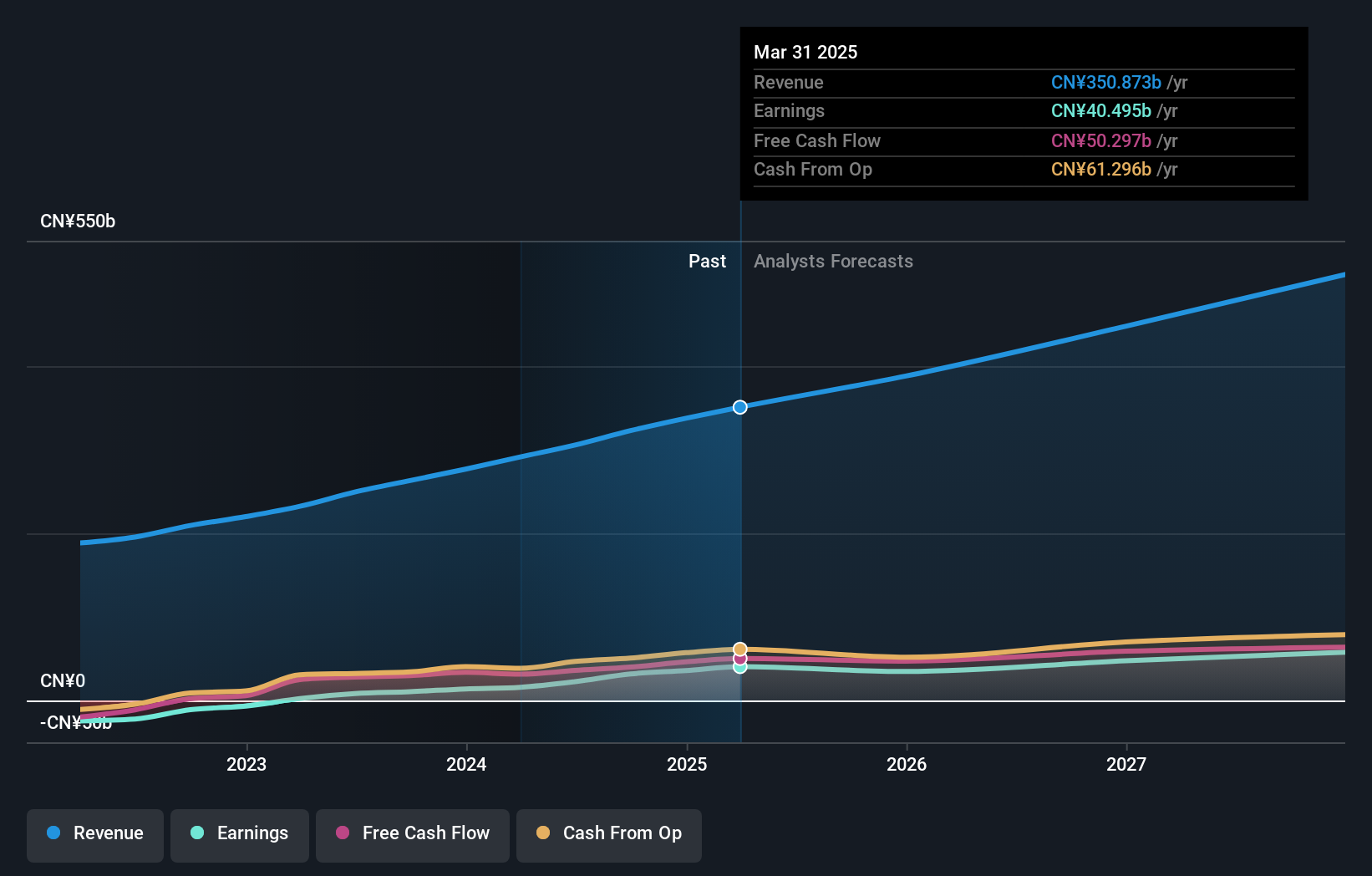Toggle the Revenue legend button
The width and height of the screenshot is (1372, 876).
95,835
